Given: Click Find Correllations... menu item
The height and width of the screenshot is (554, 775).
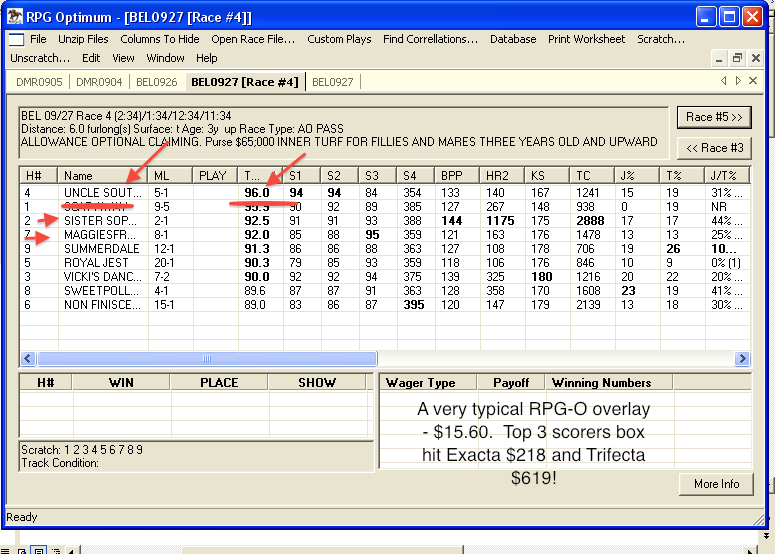Looking at the screenshot, I should click(x=431, y=39).
